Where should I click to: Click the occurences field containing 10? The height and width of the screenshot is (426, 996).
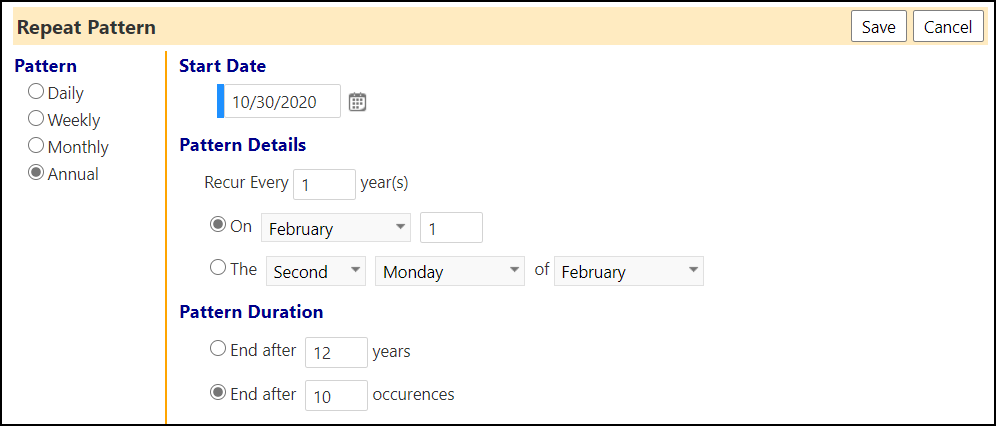point(337,396)
